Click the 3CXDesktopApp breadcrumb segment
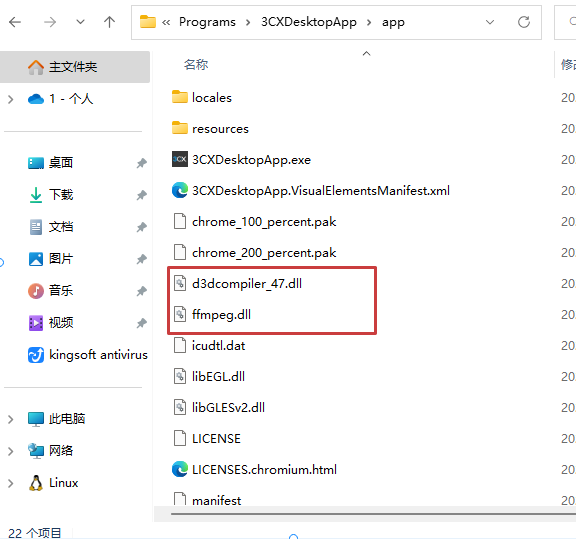The height and width of the screenshot is (539, 576). click(x=309, y=22)
